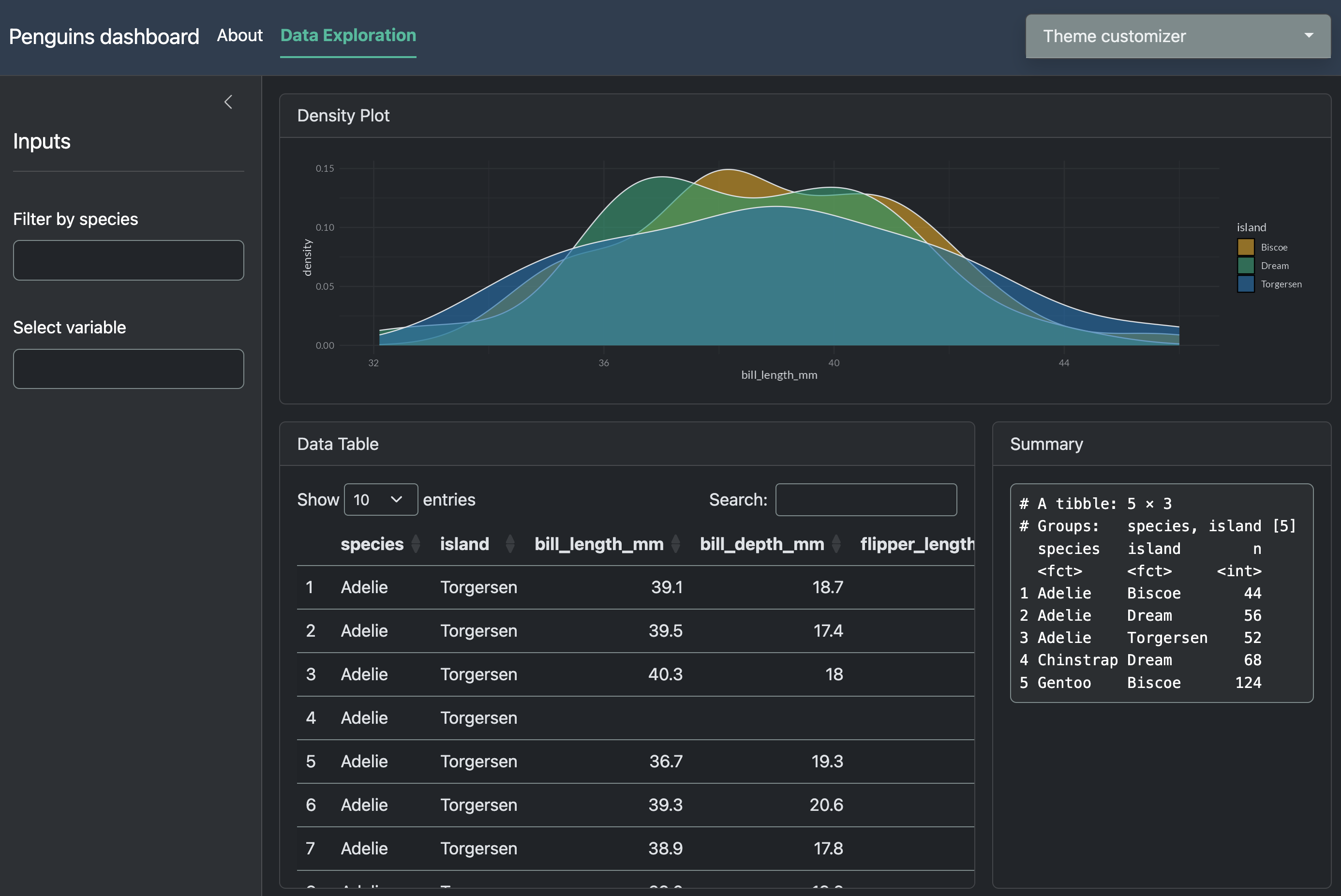Open the Filter by species selector
Image resolution: width=1341 pixels, height=896 pixels.
tap(129, 260)
